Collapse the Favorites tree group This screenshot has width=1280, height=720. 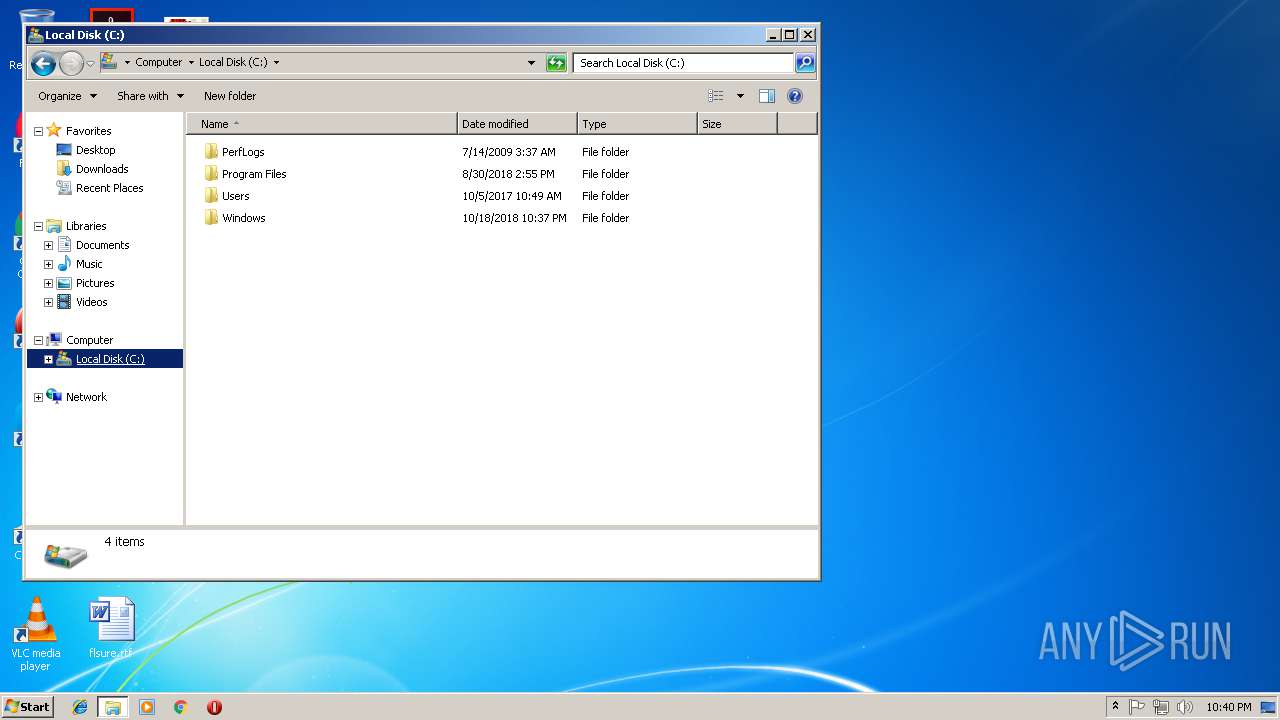38,131
